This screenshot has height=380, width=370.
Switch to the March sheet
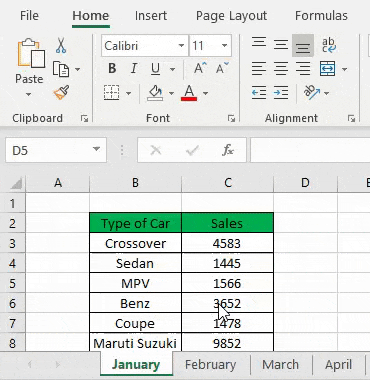point(280,364)
